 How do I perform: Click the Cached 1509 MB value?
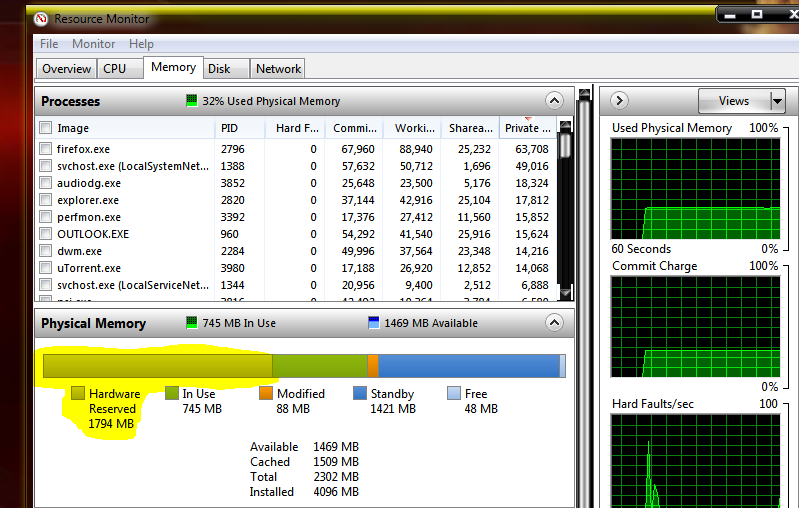coord(336,462)
